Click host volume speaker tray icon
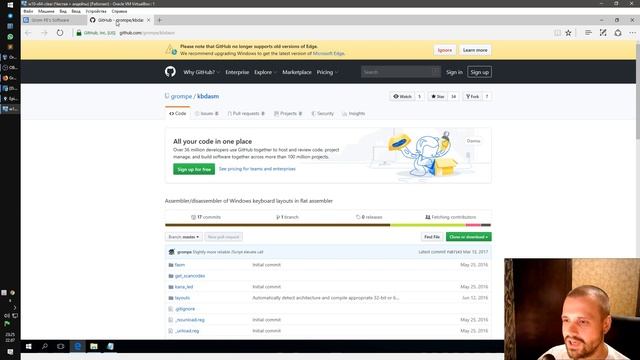Viewport: 640px width, 360px height. (7, 316)
